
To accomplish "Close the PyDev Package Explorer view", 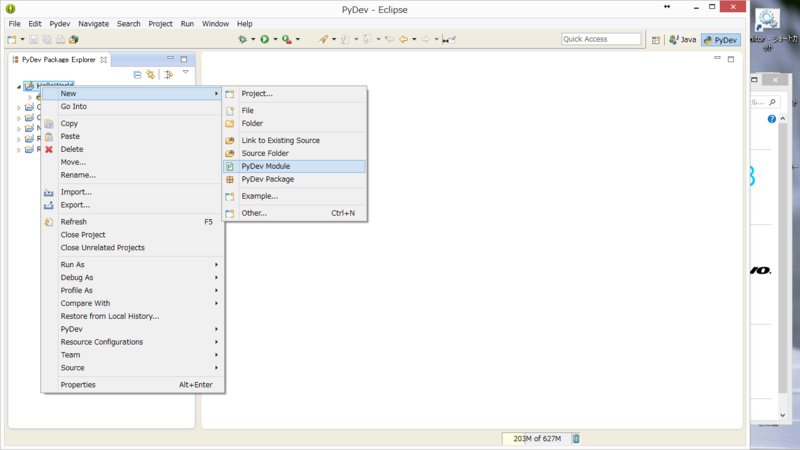I will pos(104,60).
